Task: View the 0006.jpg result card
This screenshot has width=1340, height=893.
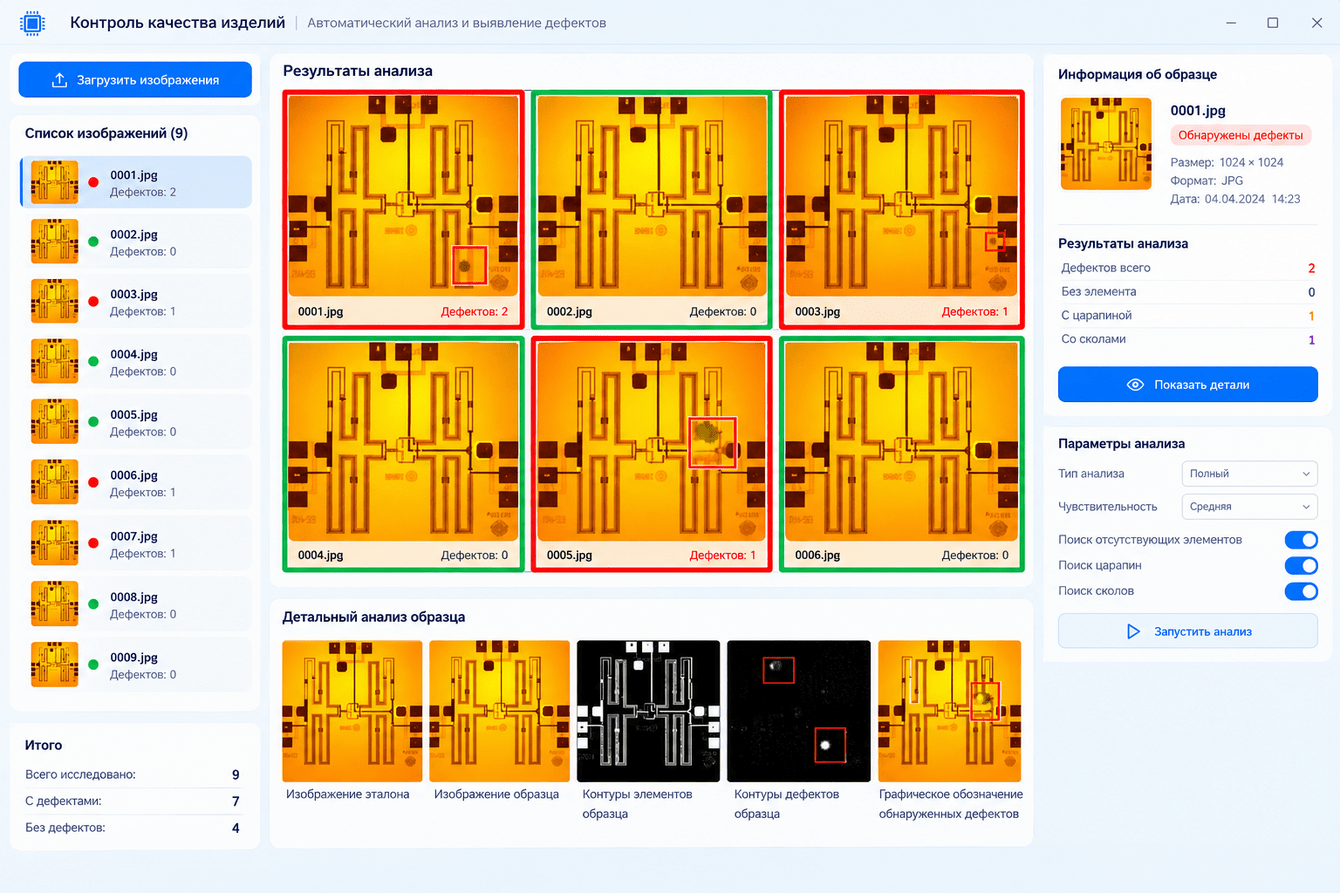Action: pos(900,454)
